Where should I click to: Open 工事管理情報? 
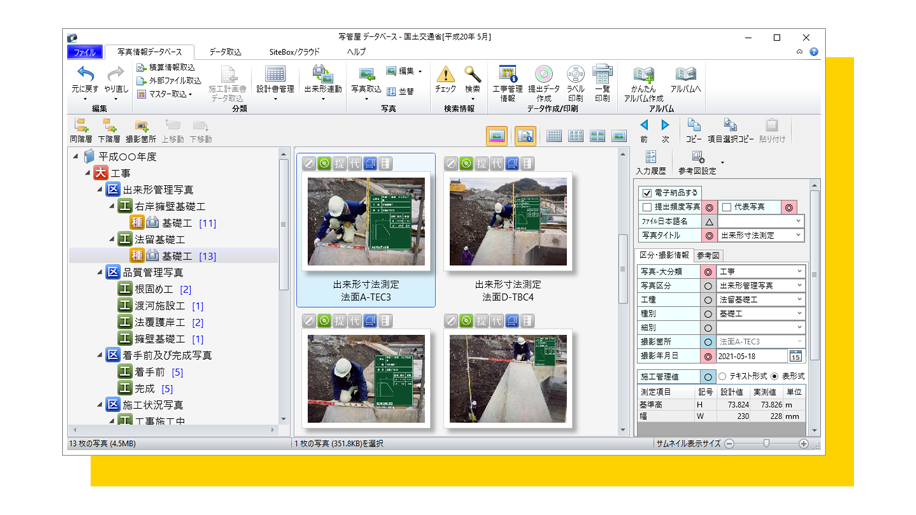point(507,83)
